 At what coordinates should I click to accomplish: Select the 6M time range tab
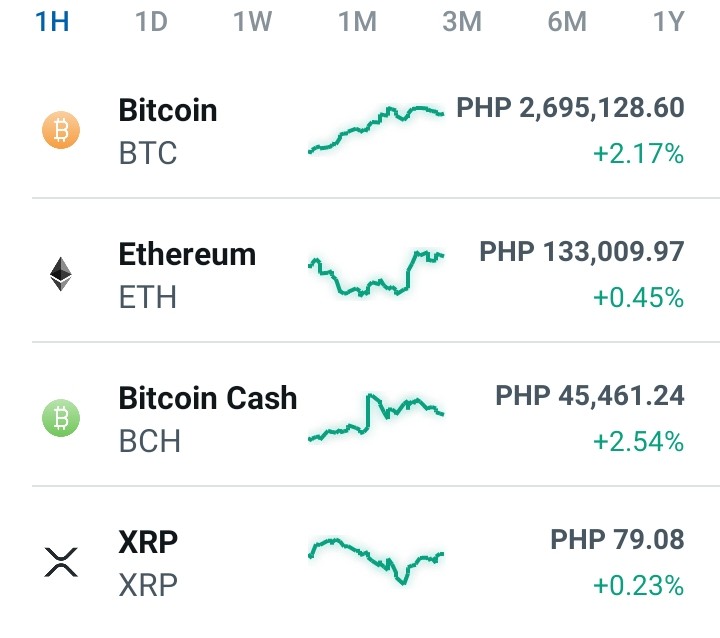[x=567, y=22]
